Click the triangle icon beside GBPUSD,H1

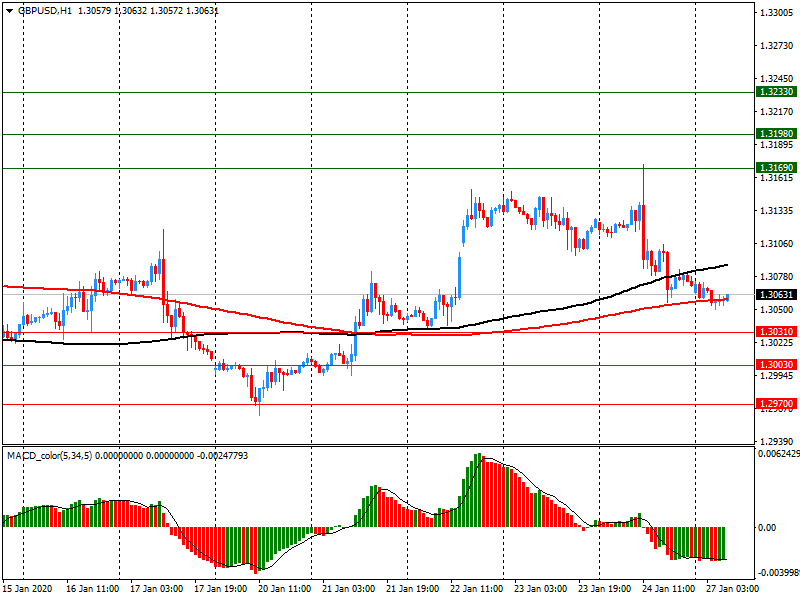coord(9,10)
